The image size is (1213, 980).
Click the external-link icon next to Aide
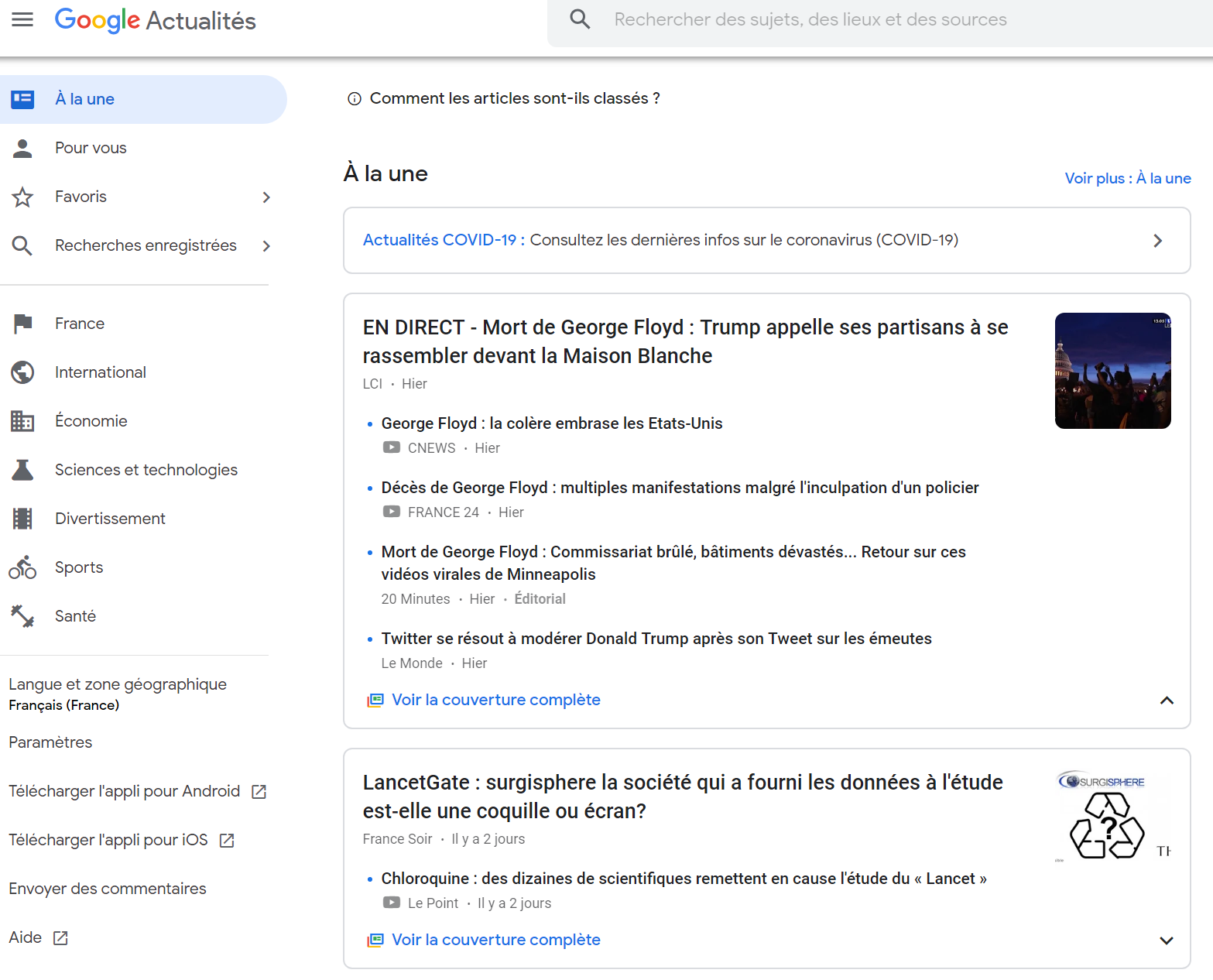(60, 938)
